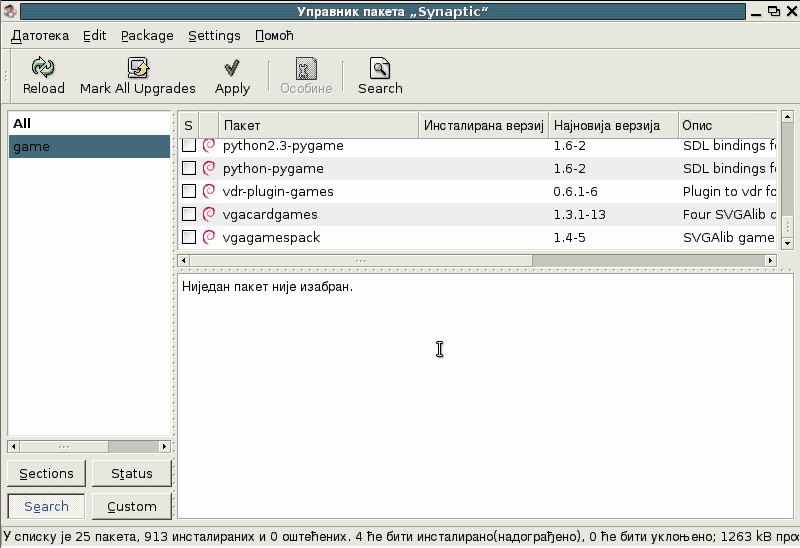Click package list vertical scrollbar thumb

tap(787, 226)
